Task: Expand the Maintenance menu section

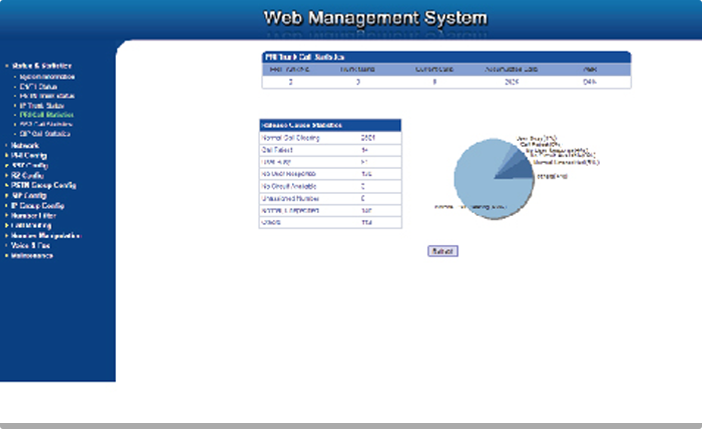Action: coord(32,256)
